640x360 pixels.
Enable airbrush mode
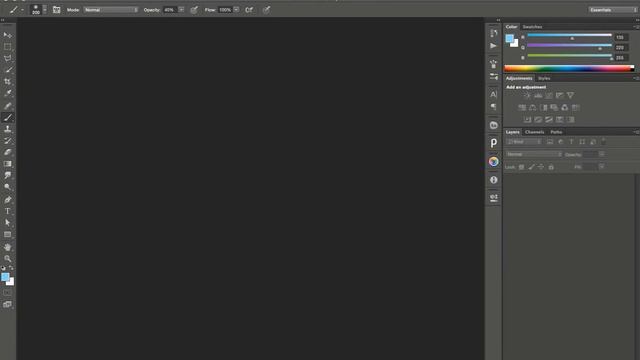point(249,10)
